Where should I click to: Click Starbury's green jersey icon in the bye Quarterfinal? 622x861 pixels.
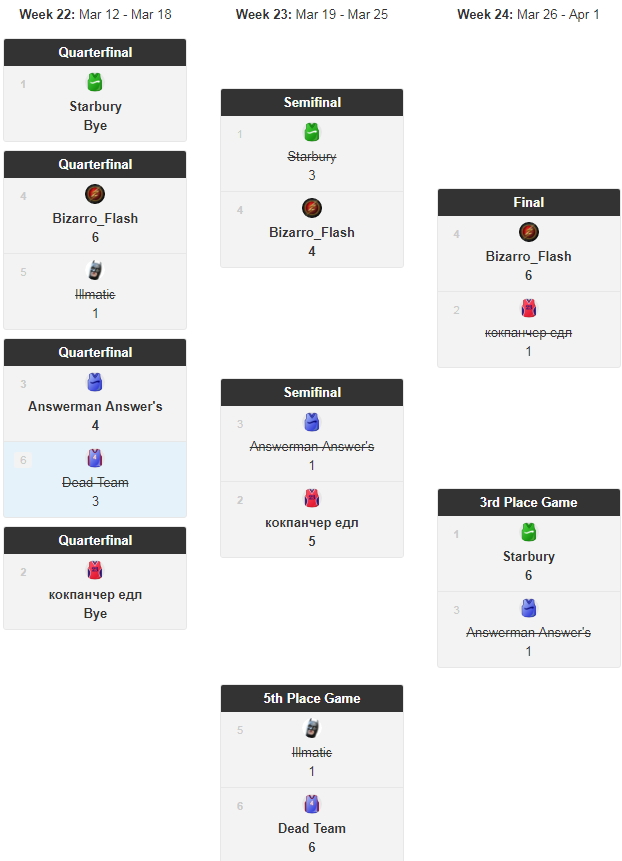coord(95,83)
